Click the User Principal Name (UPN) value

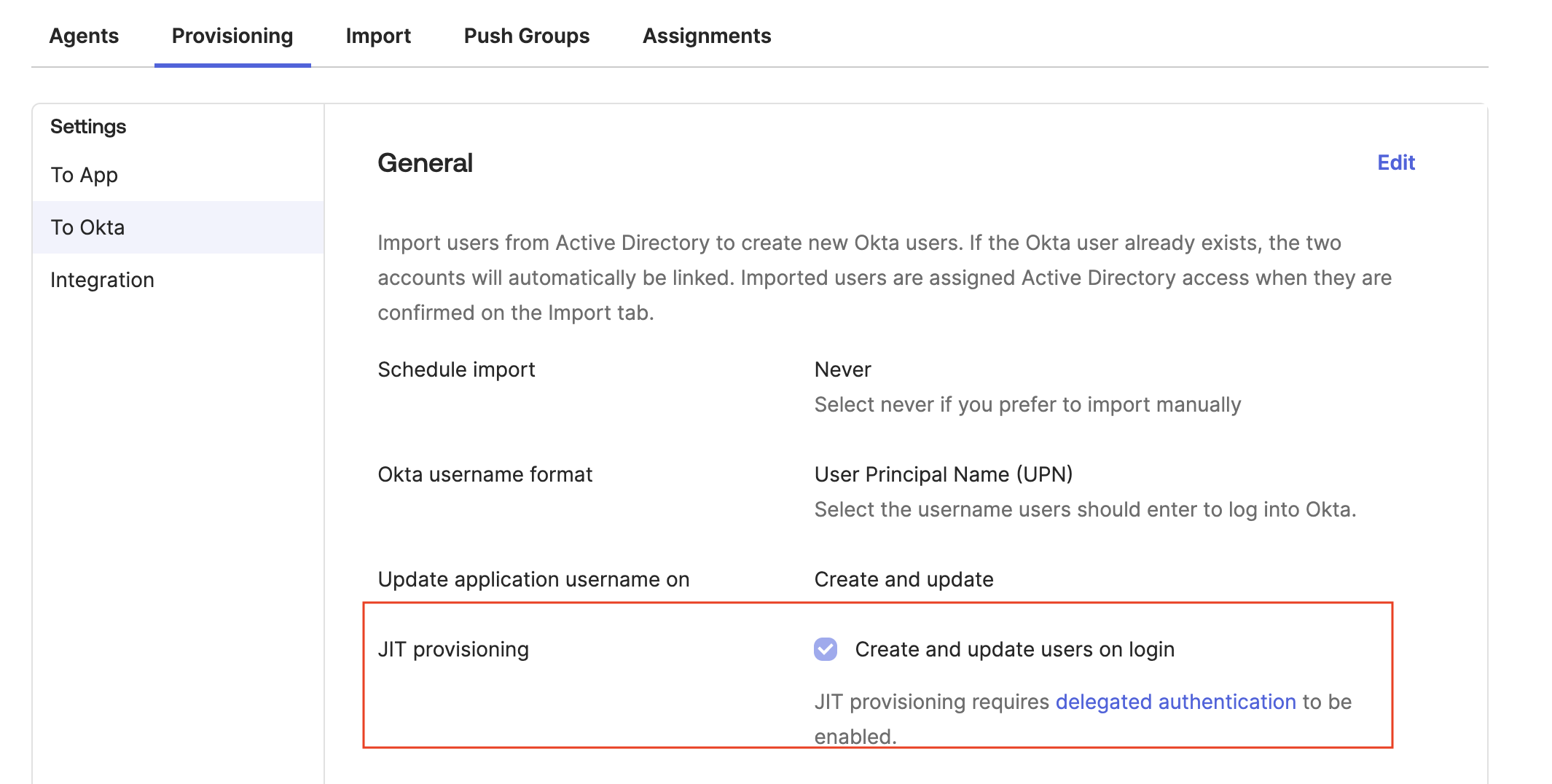tap(943, 474)
